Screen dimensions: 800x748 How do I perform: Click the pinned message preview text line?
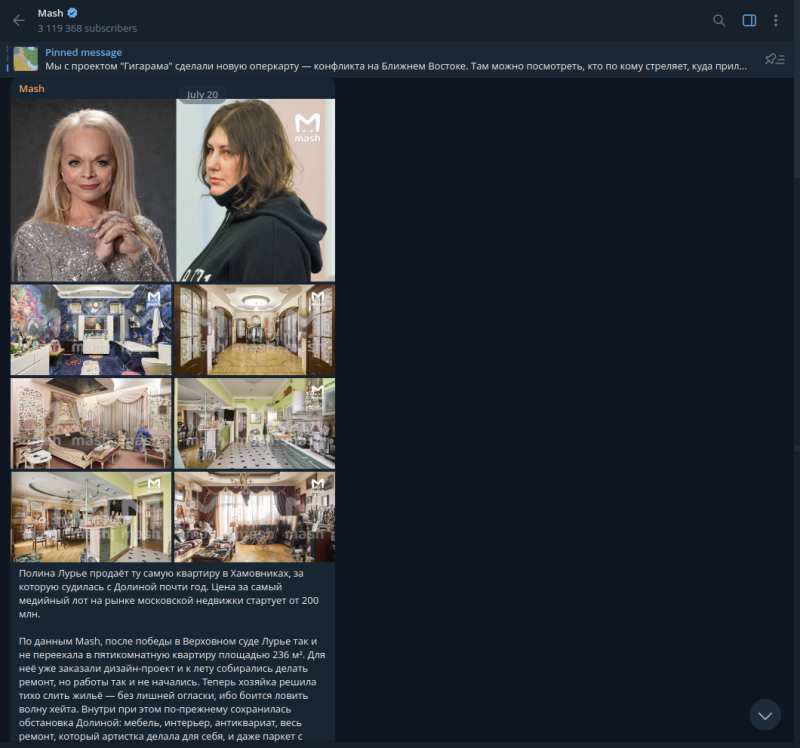[396, 66]
